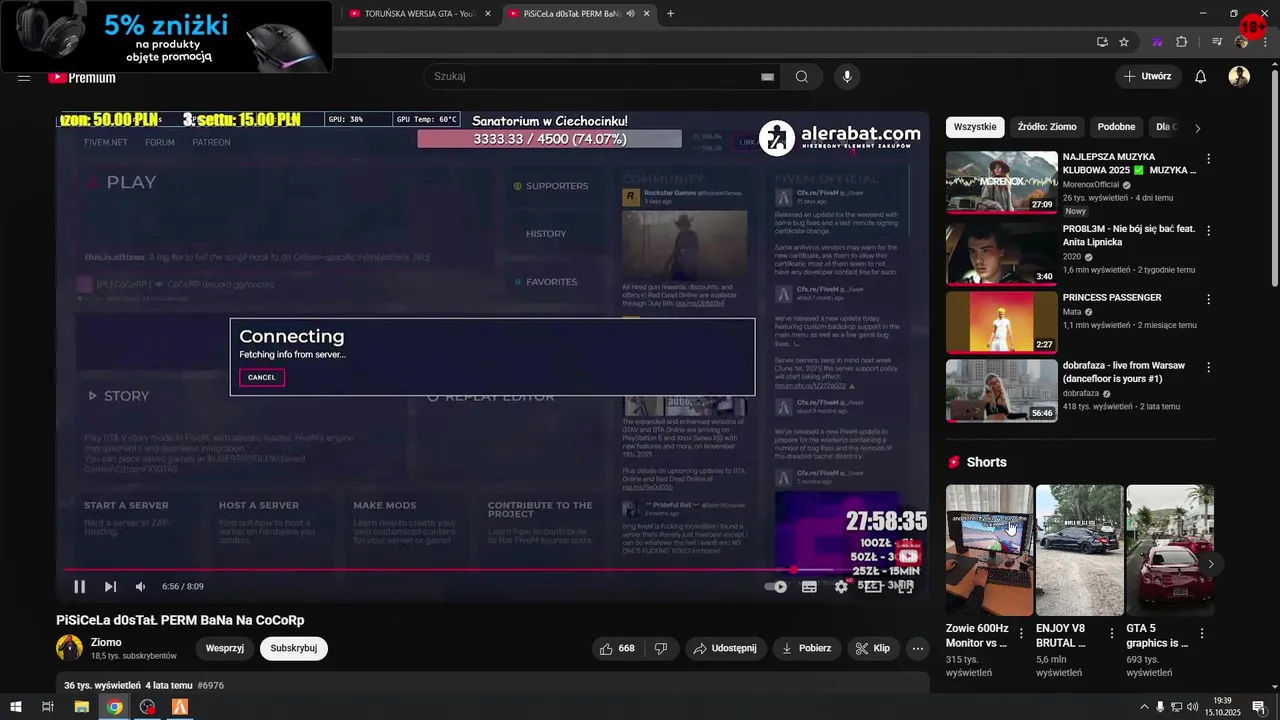Open options for ENJOY V8 BRUTAL short
Viewport: 1280px width, 720px height.
(1111, 633)
